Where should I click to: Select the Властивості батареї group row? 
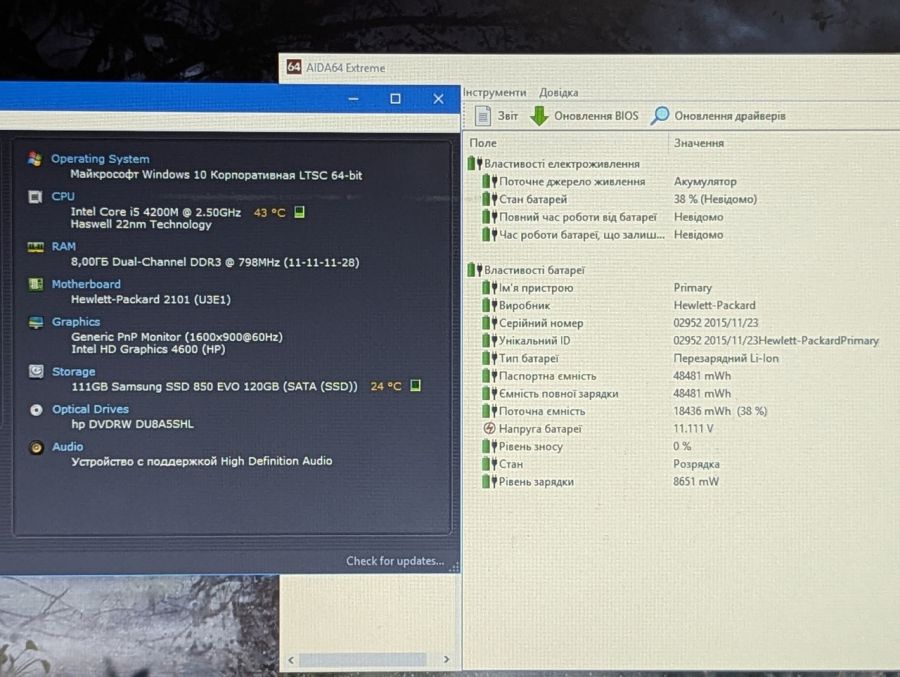[x=526, y=270]
